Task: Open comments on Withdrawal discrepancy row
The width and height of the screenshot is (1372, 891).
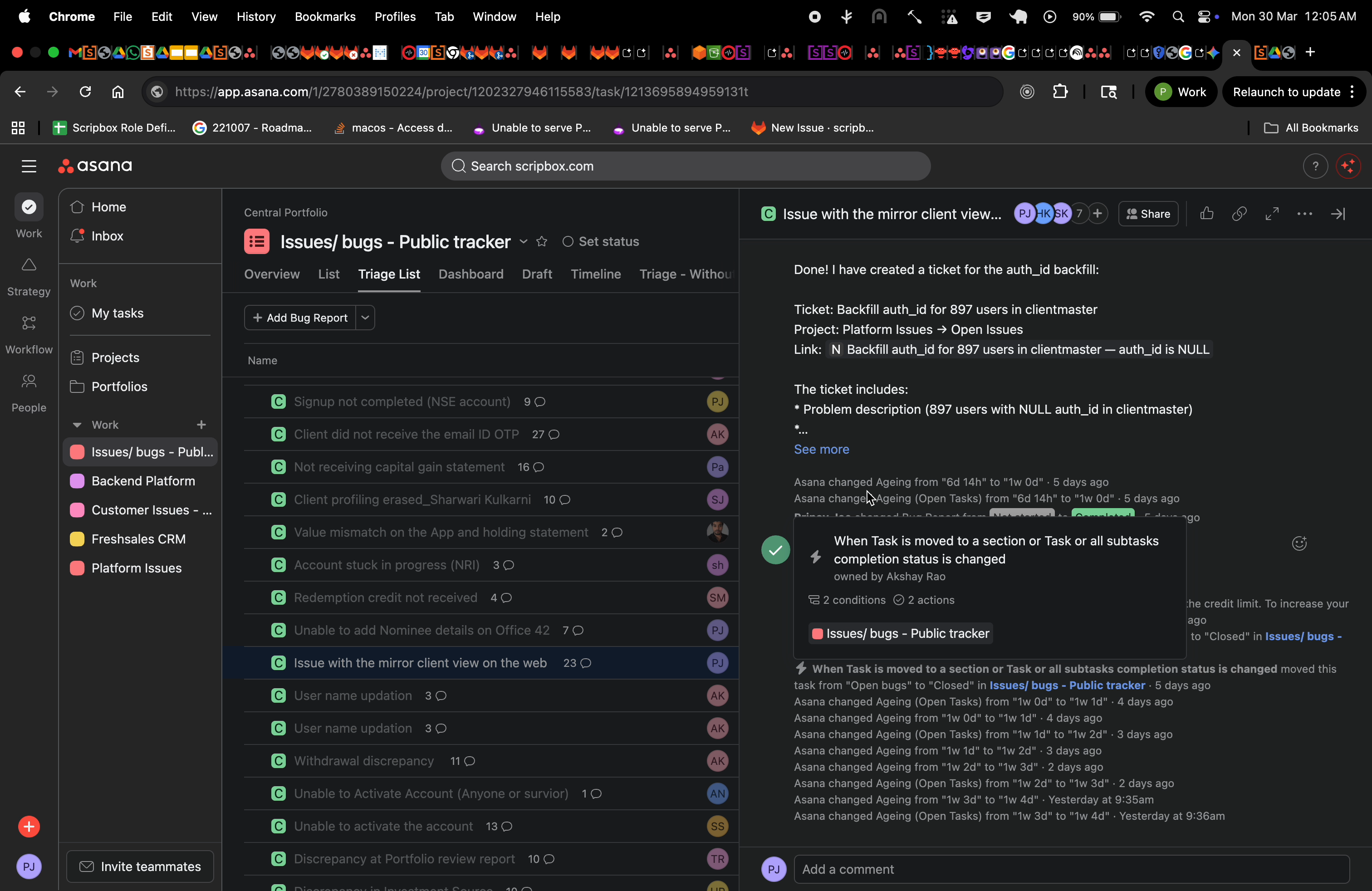Action: click(x=463, y=761)
